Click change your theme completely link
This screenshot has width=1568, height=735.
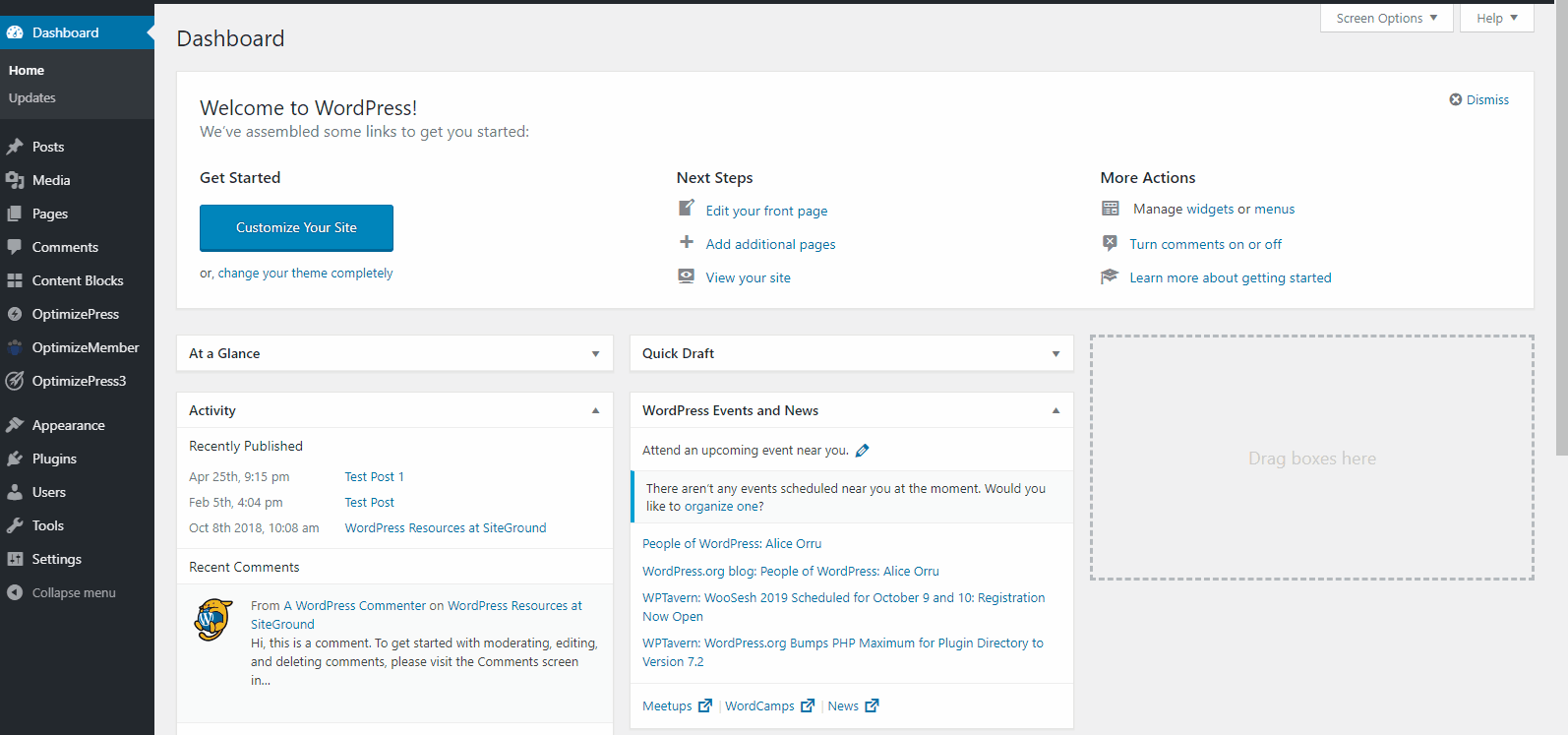pyautogui.click(x=305, y=274)
